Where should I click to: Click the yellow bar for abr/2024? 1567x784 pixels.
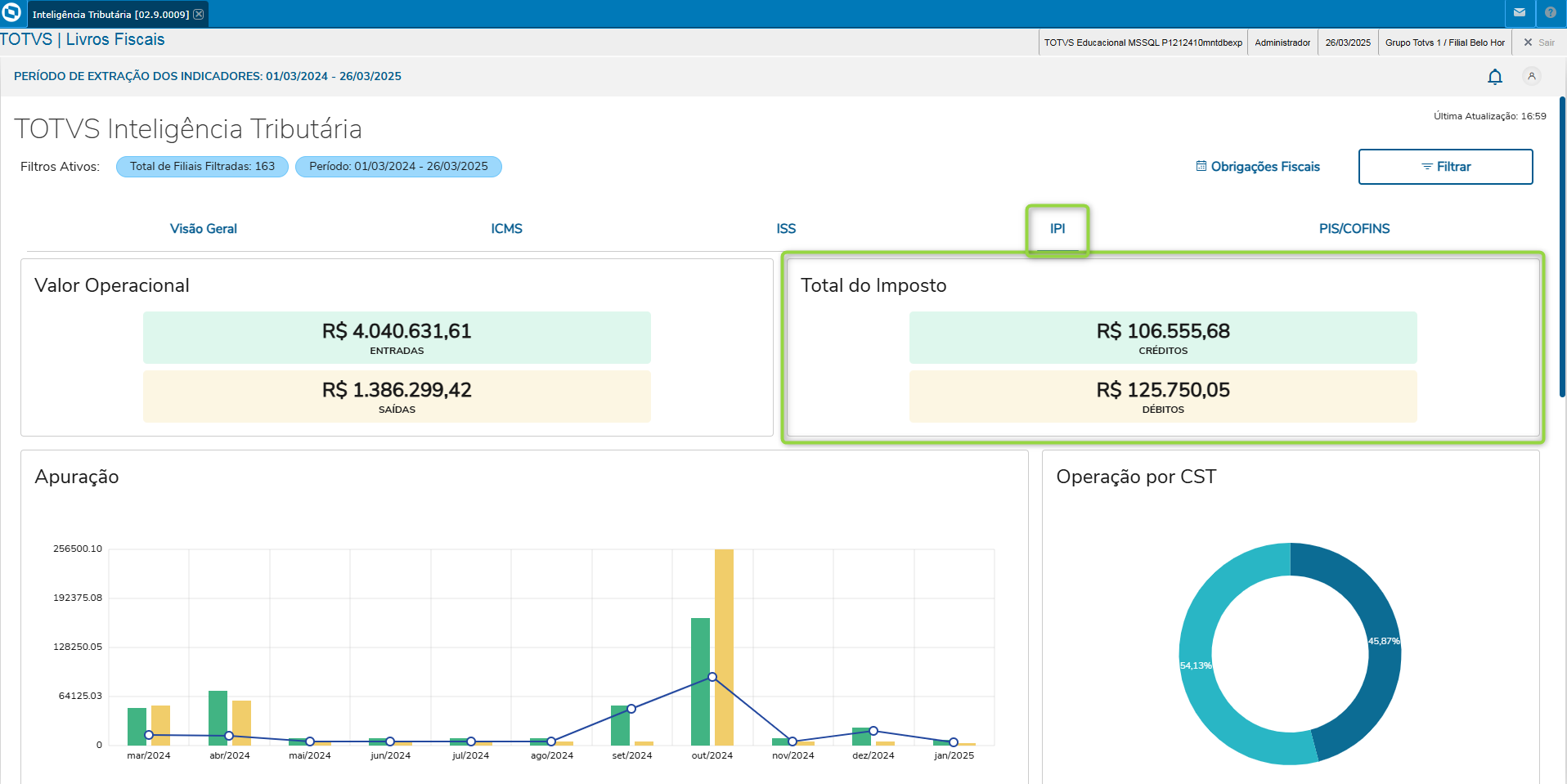click(241, 723)
